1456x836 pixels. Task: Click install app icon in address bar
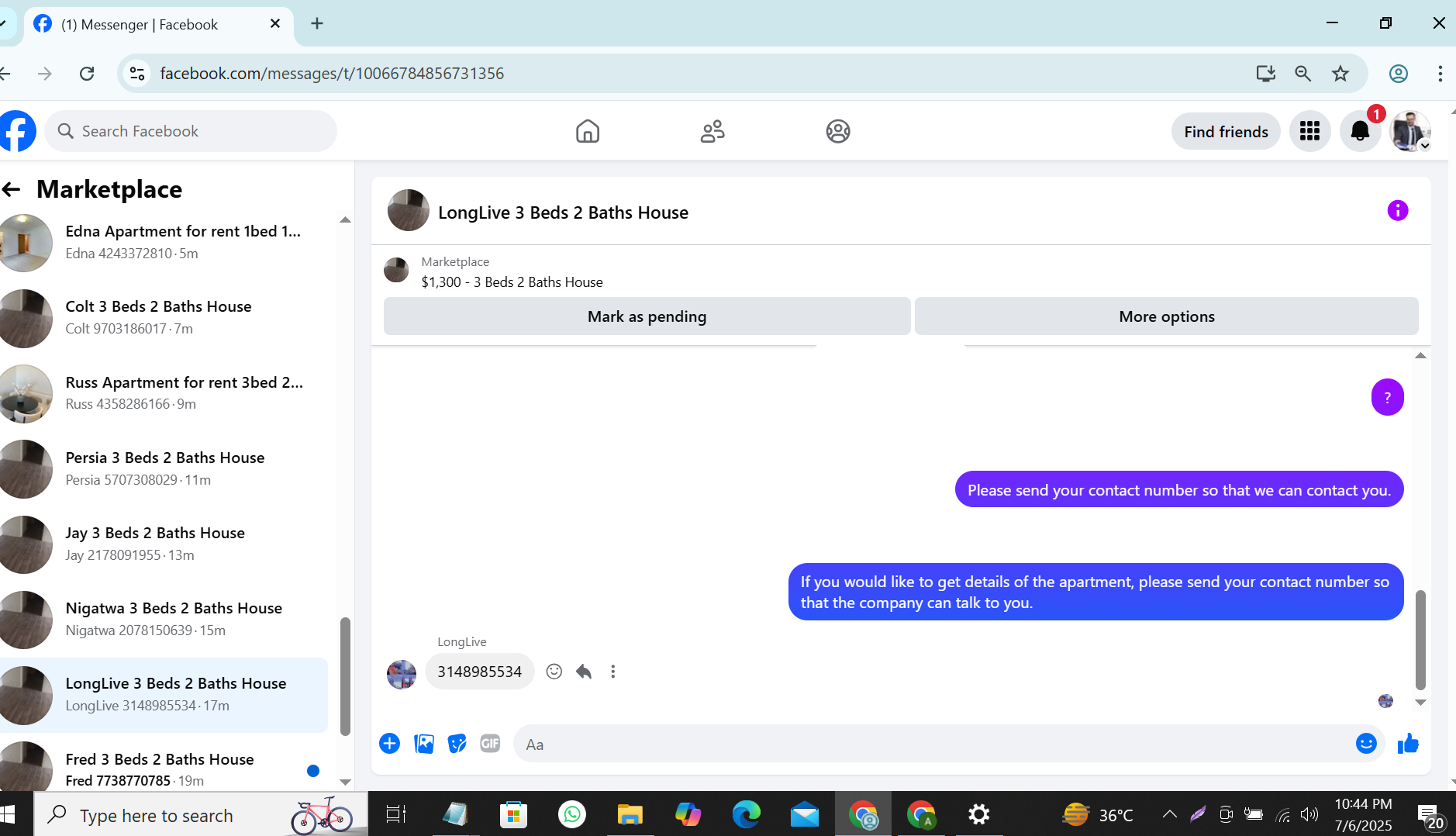tap(1266, 74)
